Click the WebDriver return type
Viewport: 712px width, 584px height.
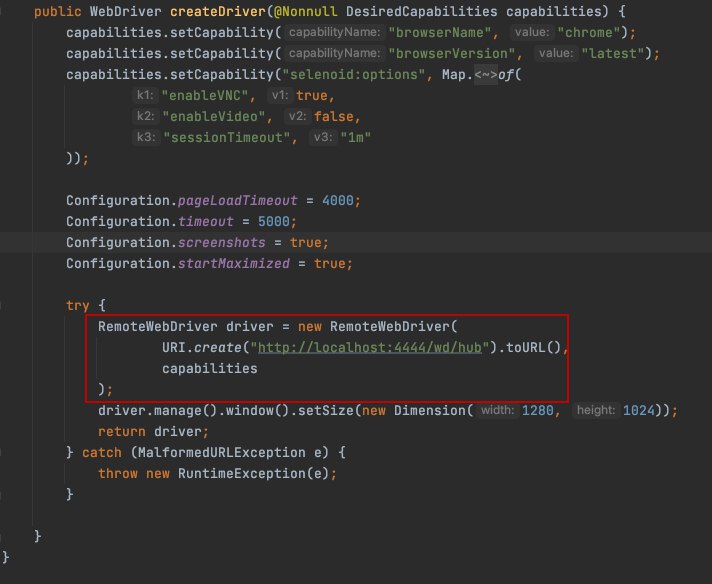click(x=125, y=11)
